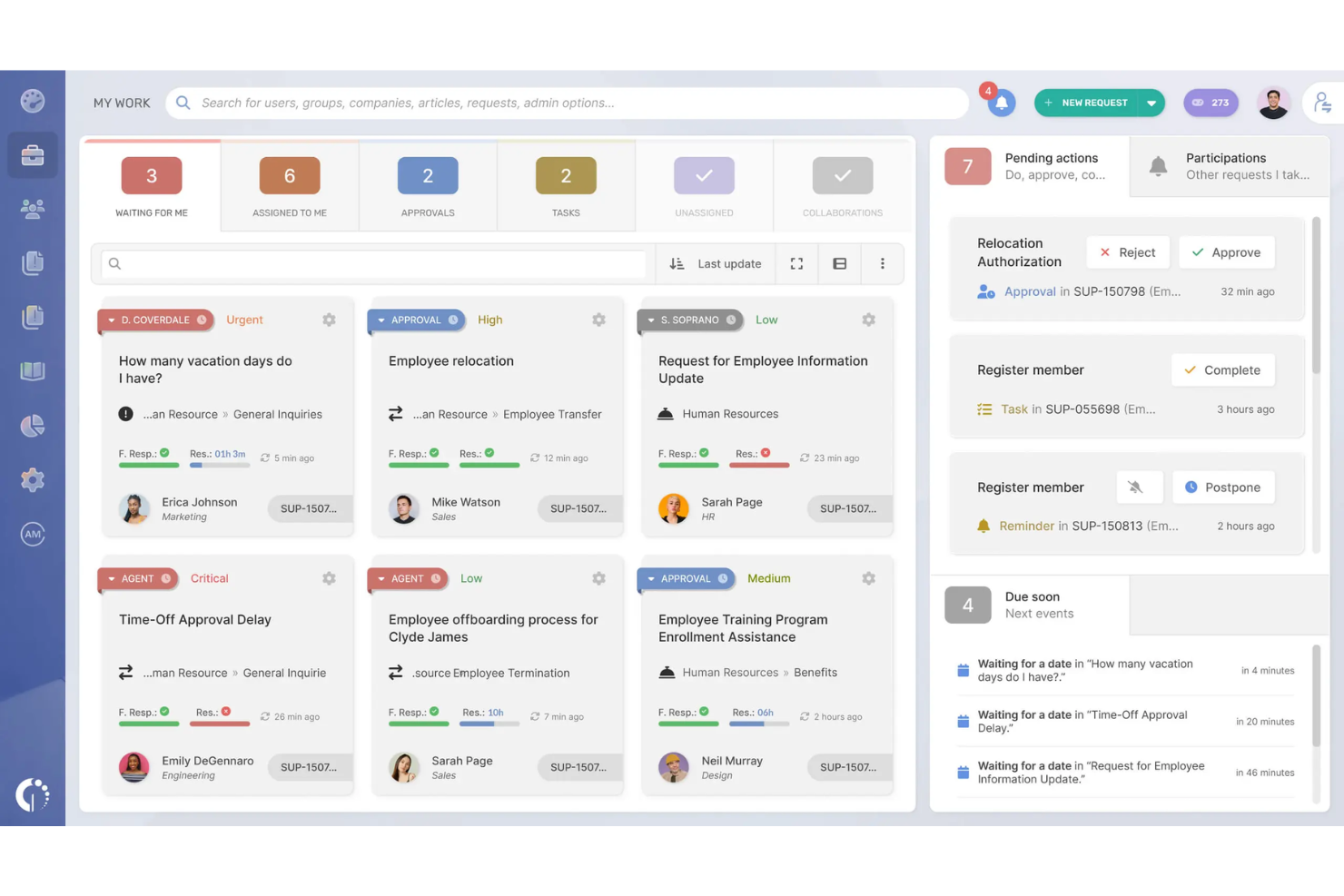Open the three-dot overflow menu above the cards
Image resolution: width=1344 pixels, height=896 pixels.
click(x=882, y=263)
